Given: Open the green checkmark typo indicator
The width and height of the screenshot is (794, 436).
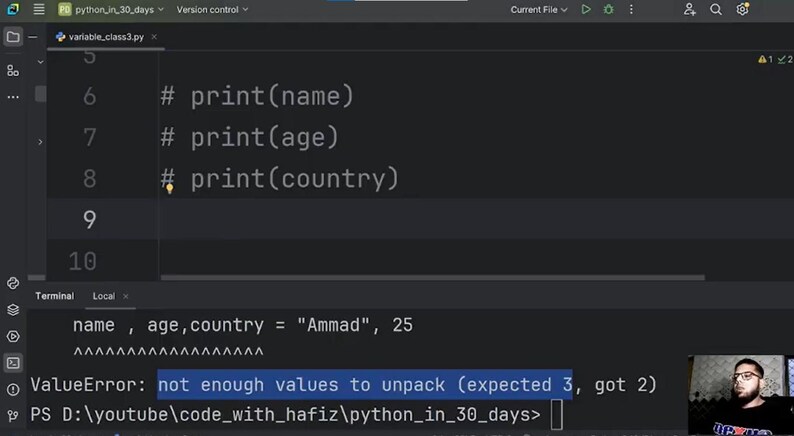Looking at the screenshot, I should [785, 59].
